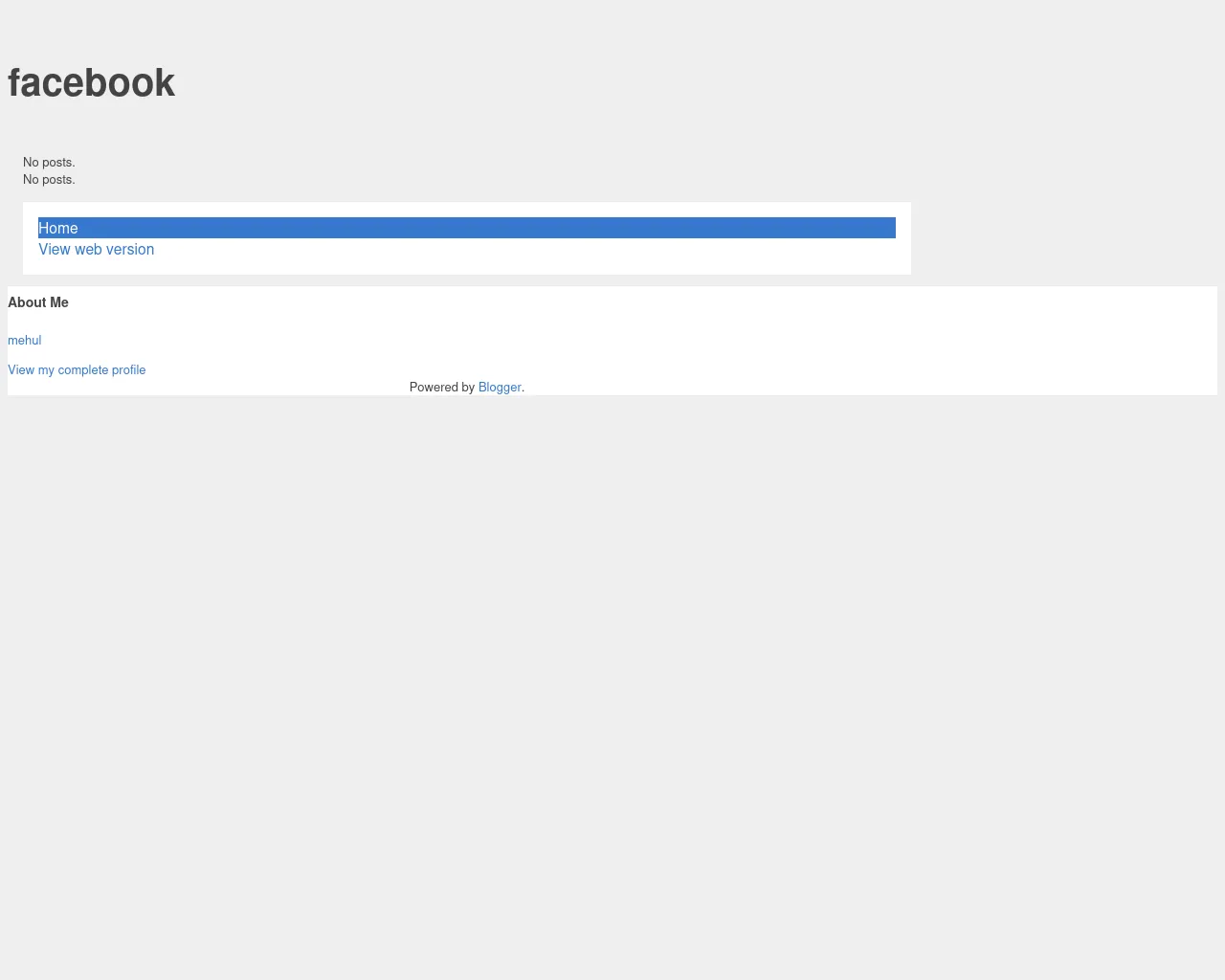Open the complete profile page
Image resolution: width=1225 pixels, height=980 pixels.
point(77,369)
